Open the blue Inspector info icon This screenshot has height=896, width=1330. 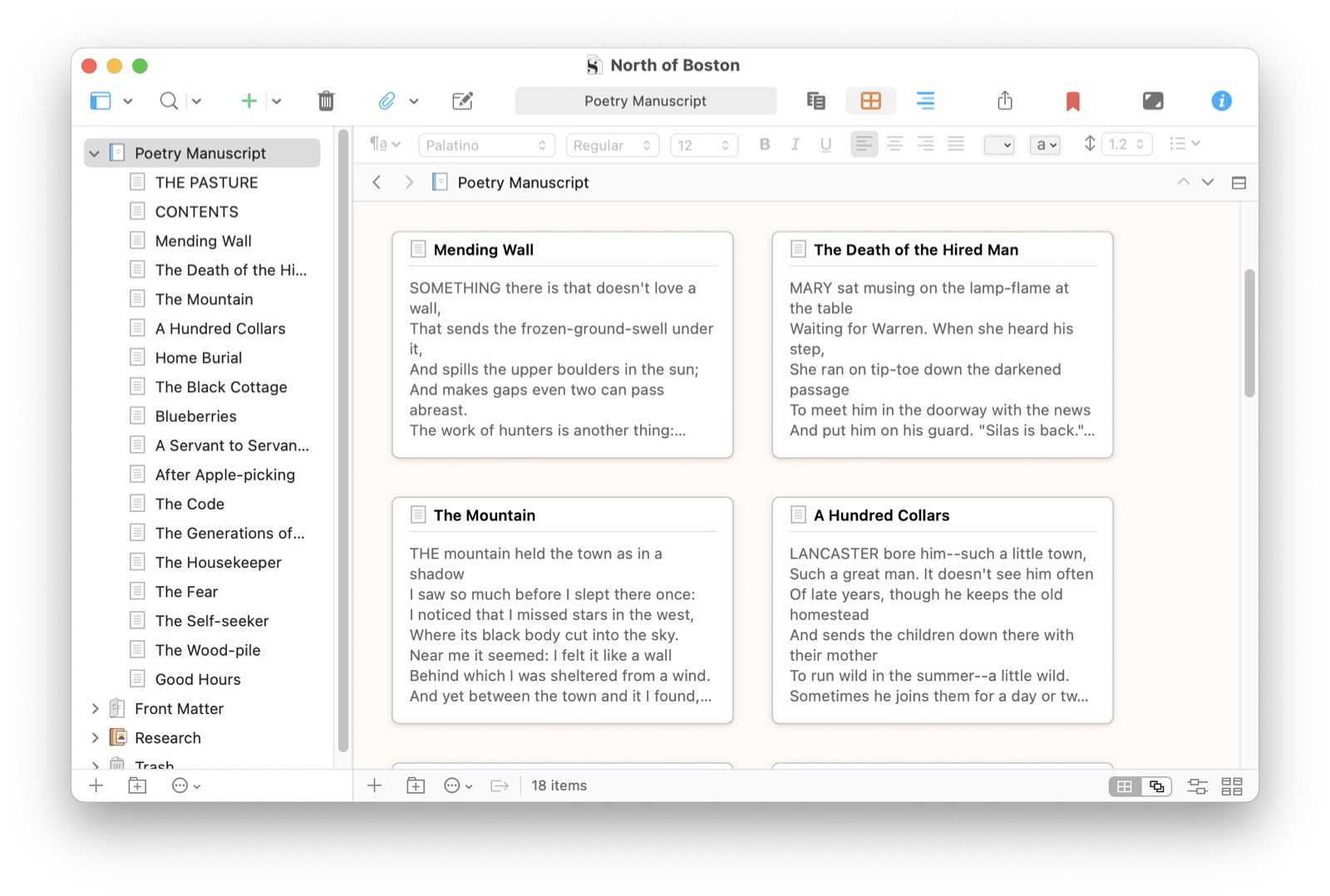tap(1220, 101)
